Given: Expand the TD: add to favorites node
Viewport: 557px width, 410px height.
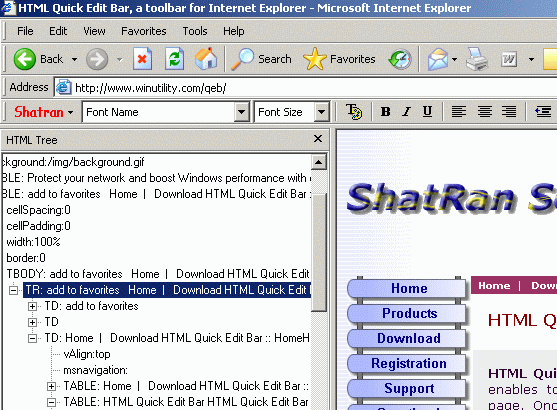Looking at the screenshot, I should pos(32,306).
